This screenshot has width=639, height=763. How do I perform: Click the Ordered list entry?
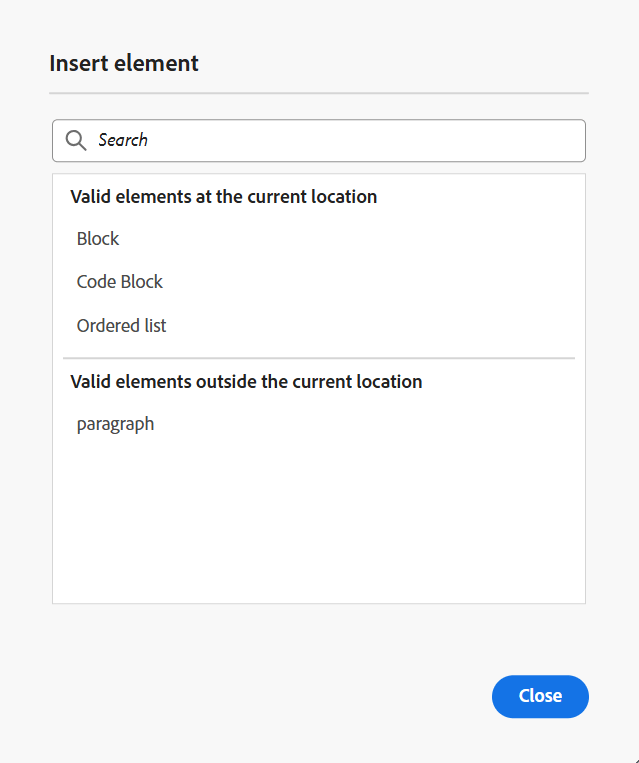(122, 326)
